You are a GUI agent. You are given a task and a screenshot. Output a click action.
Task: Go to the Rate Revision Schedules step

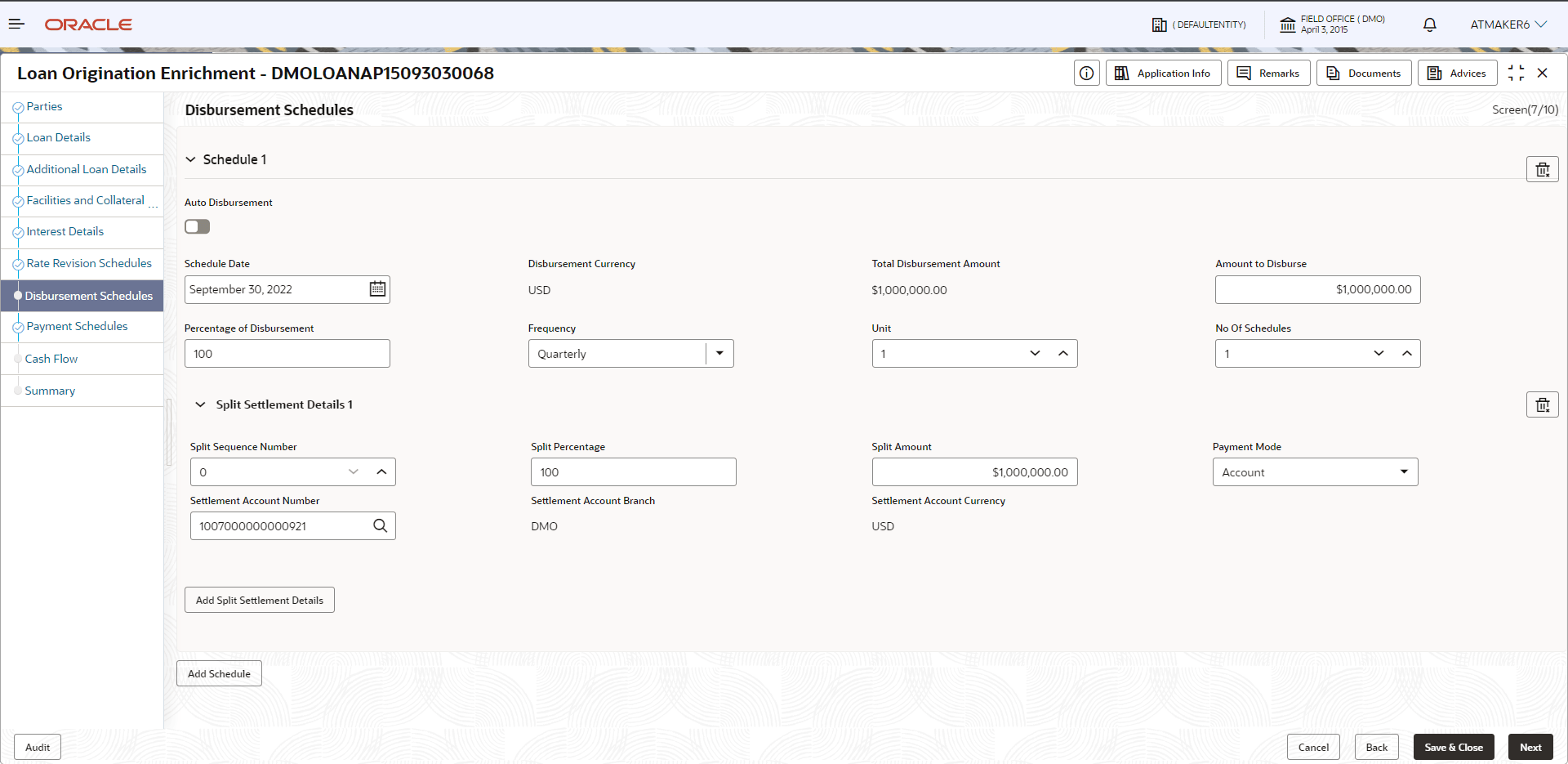point(89,263)
